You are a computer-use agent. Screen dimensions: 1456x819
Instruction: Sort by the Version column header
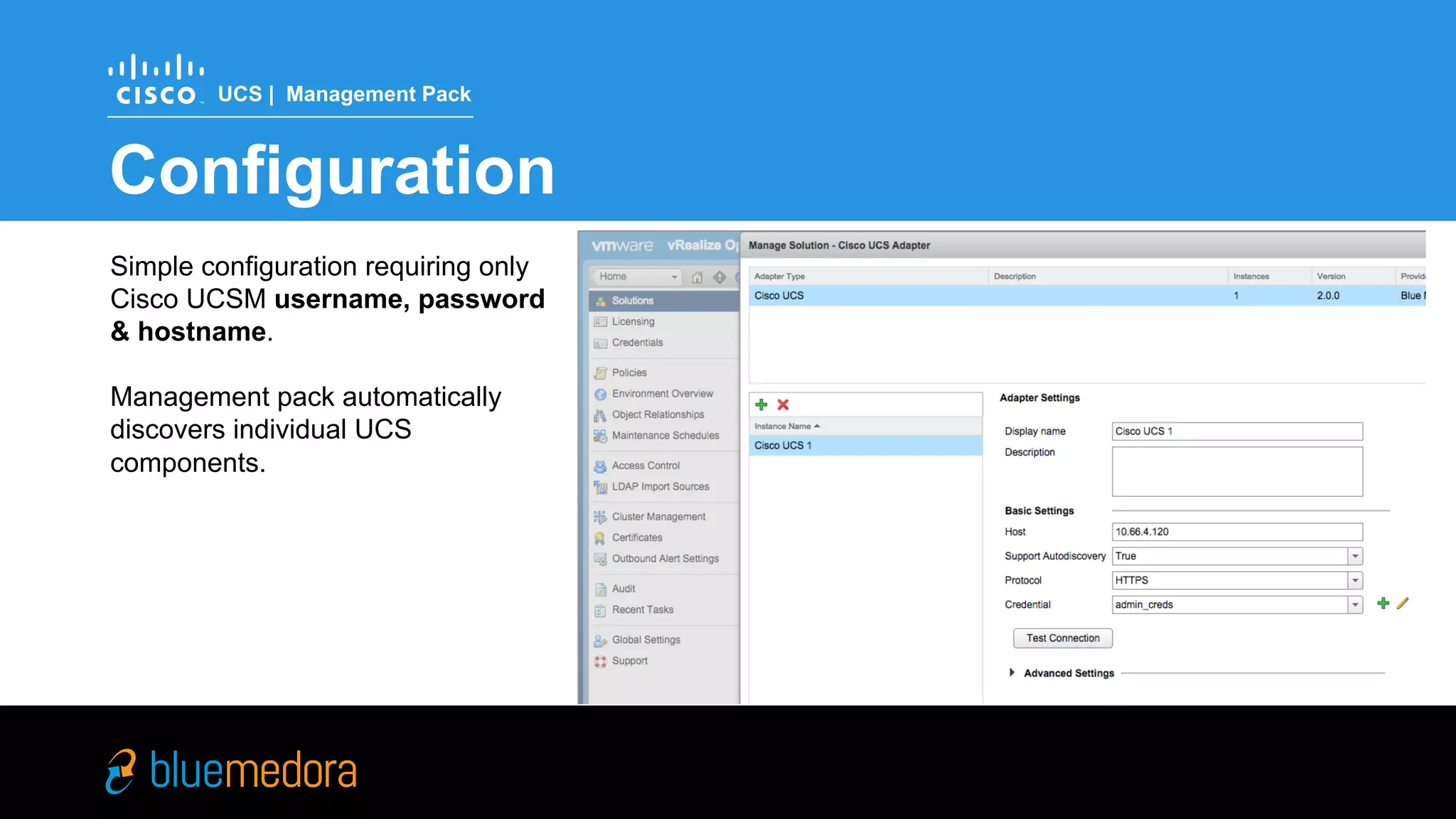[x=1353, y=277]
